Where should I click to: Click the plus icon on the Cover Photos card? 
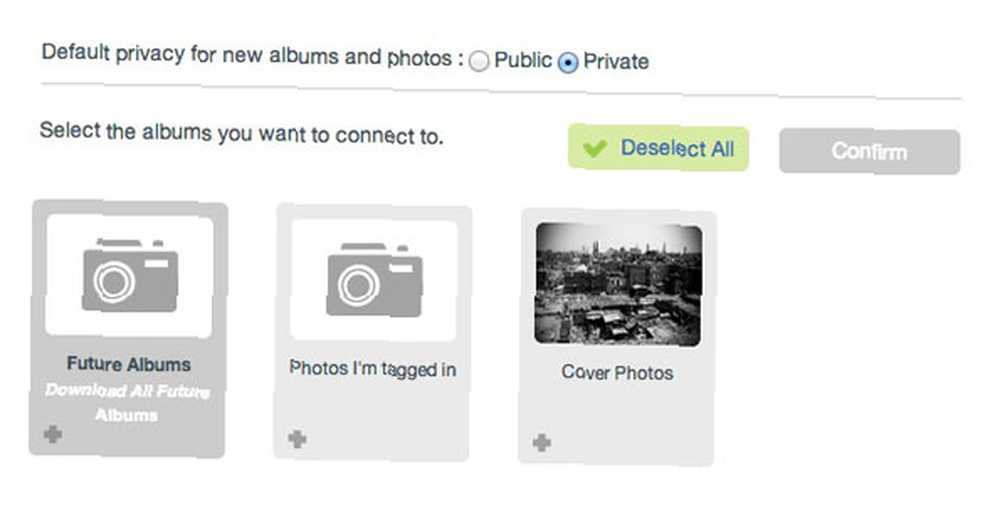coord(541,443)
